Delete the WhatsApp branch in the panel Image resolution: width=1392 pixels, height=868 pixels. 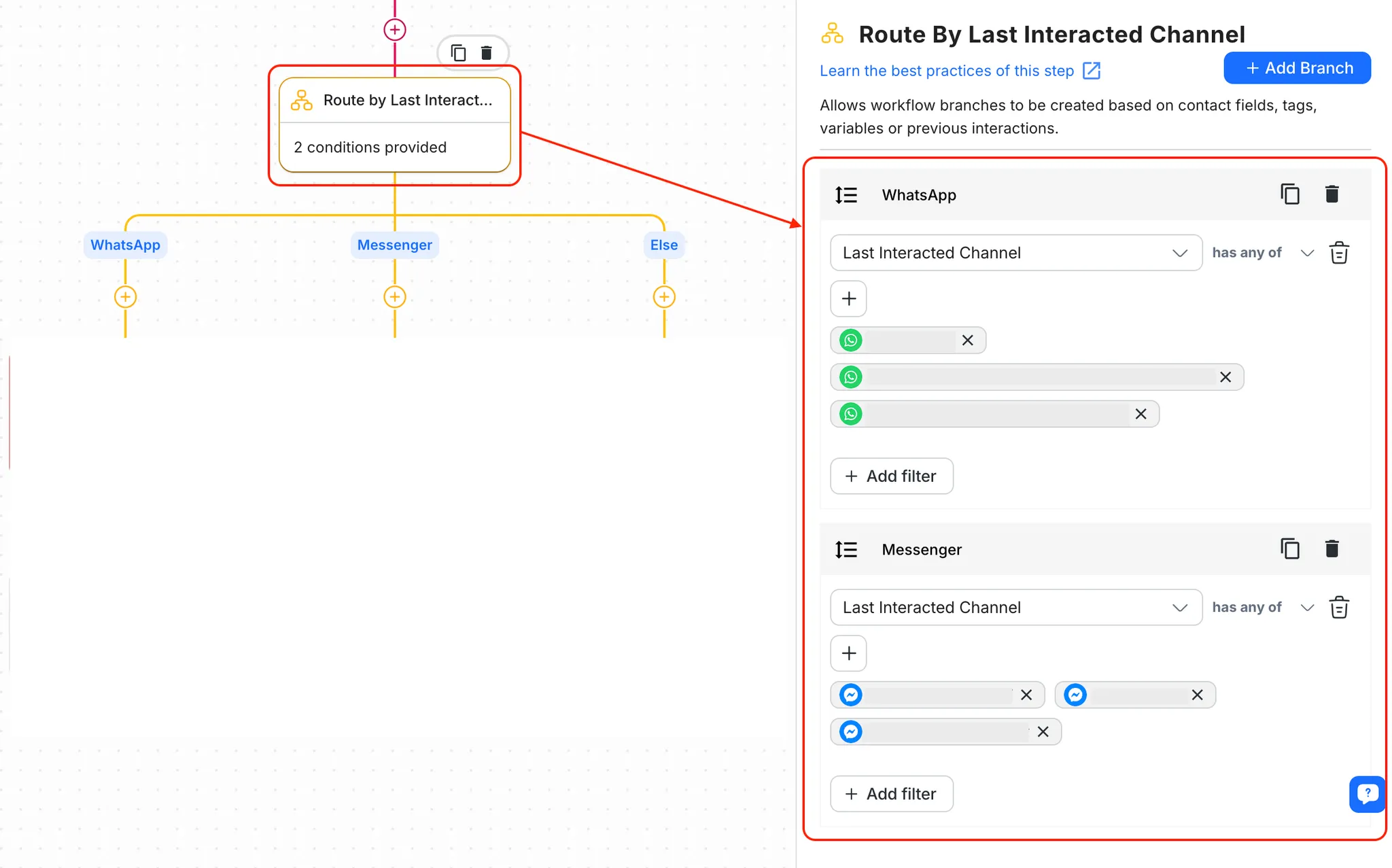click(x=1332, y=194)
